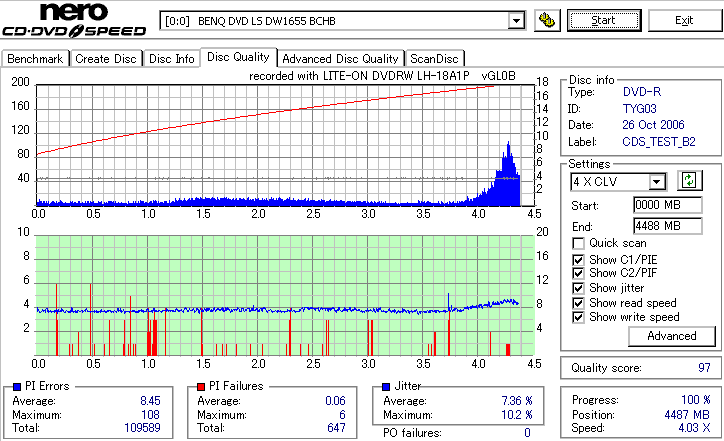Screen dimensions: 724x441
Task: Select the Advanced Disc Quality tab
Action: point(340,59)
